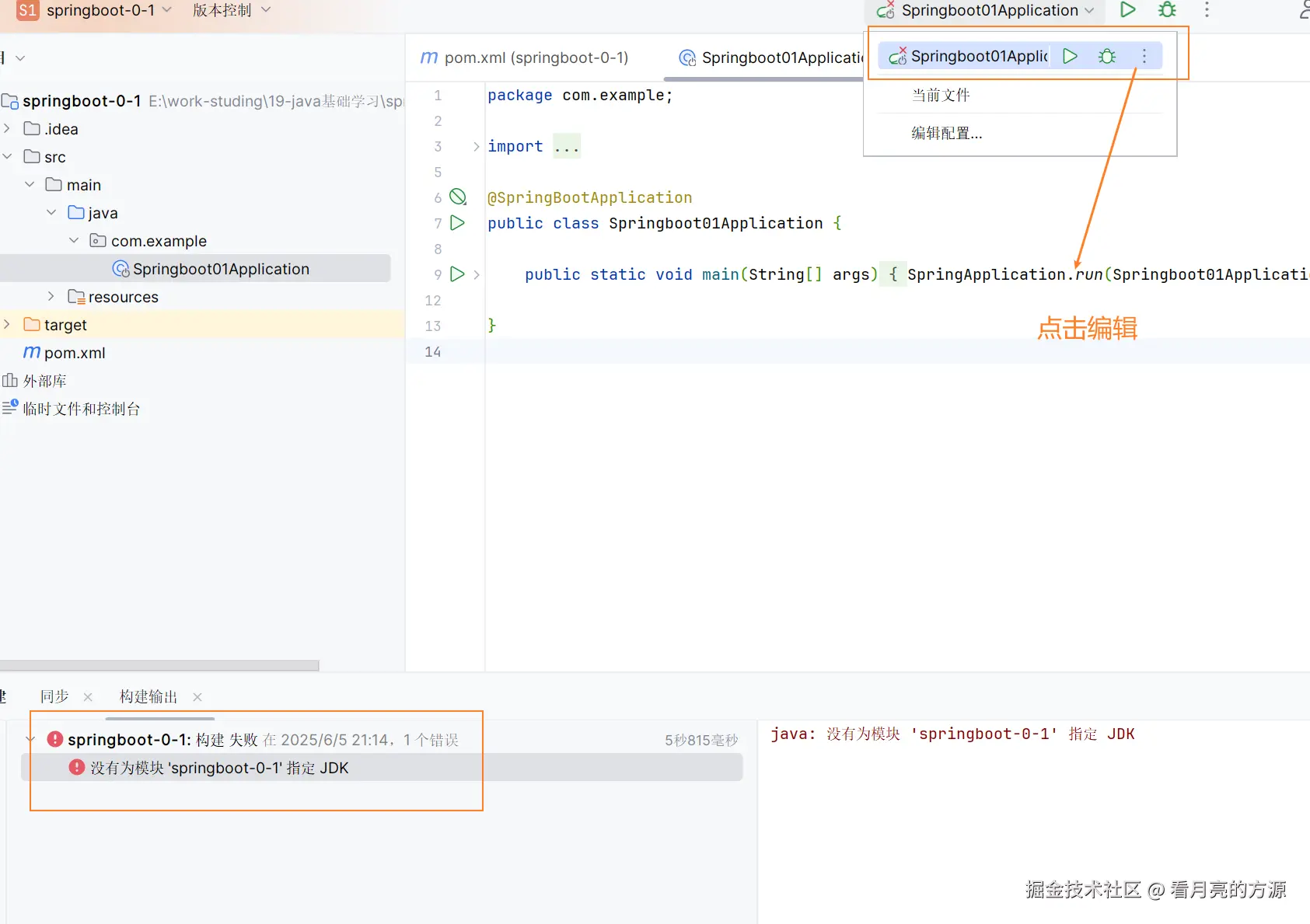
Task: Select the 外部库 node
Action: [x=44, y=381]
